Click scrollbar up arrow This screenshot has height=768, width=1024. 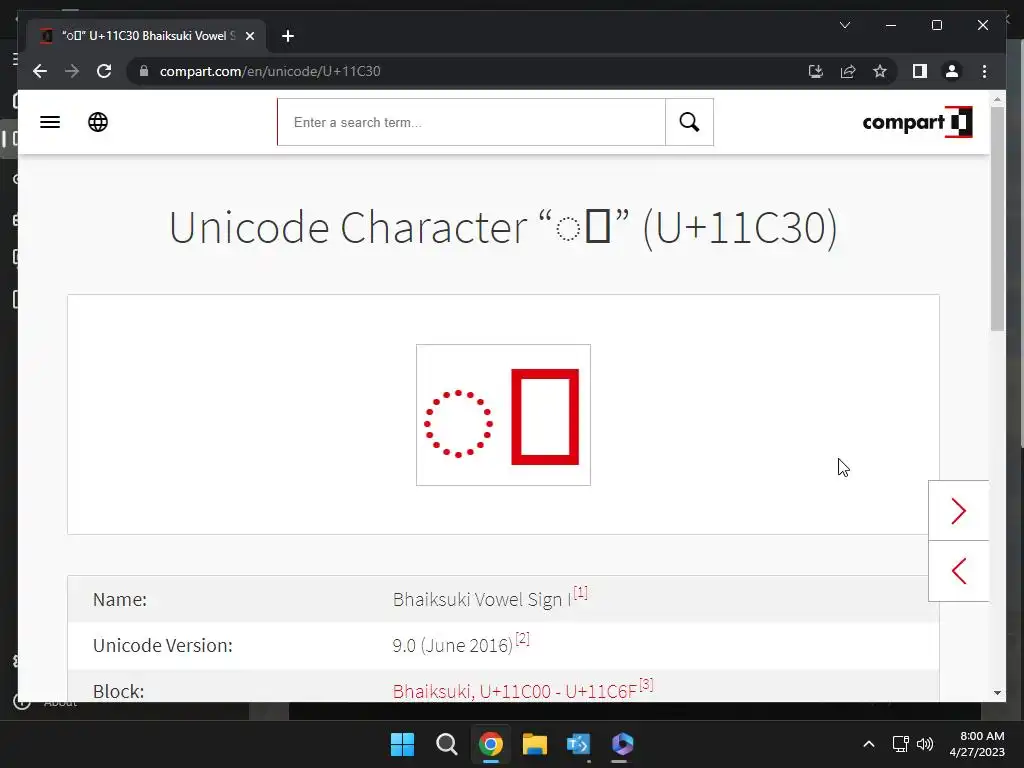tap(997, 99)
